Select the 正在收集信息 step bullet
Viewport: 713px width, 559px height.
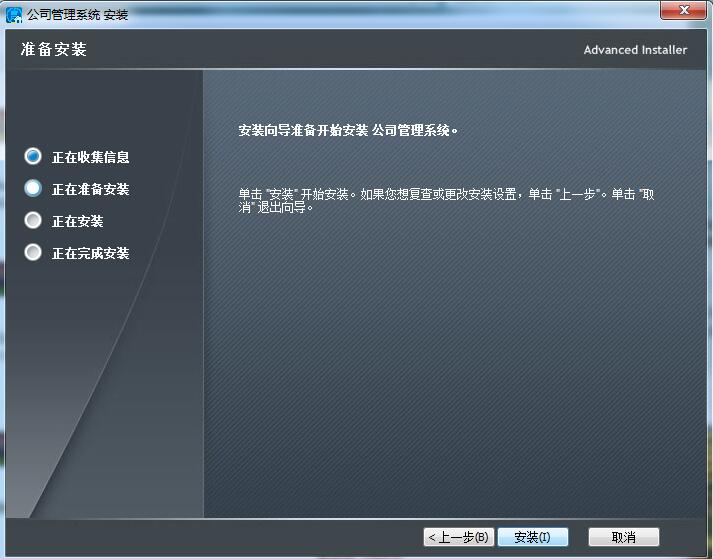tap(33, 157)
